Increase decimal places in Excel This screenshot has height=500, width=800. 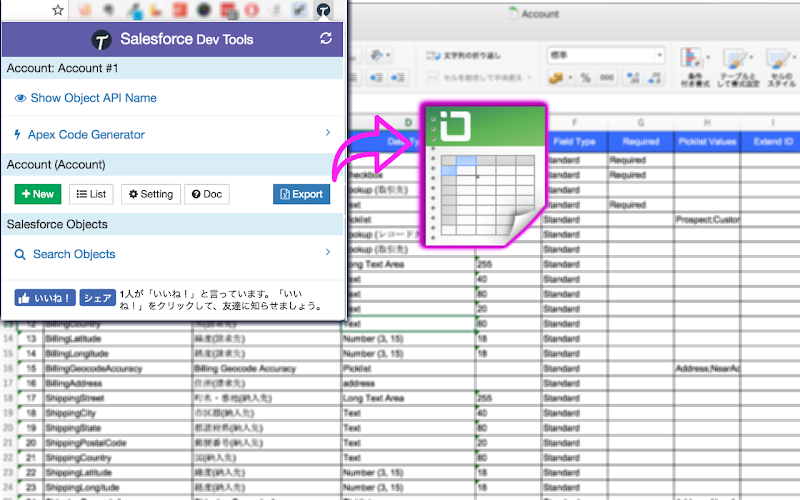click(x=633, y=78)
